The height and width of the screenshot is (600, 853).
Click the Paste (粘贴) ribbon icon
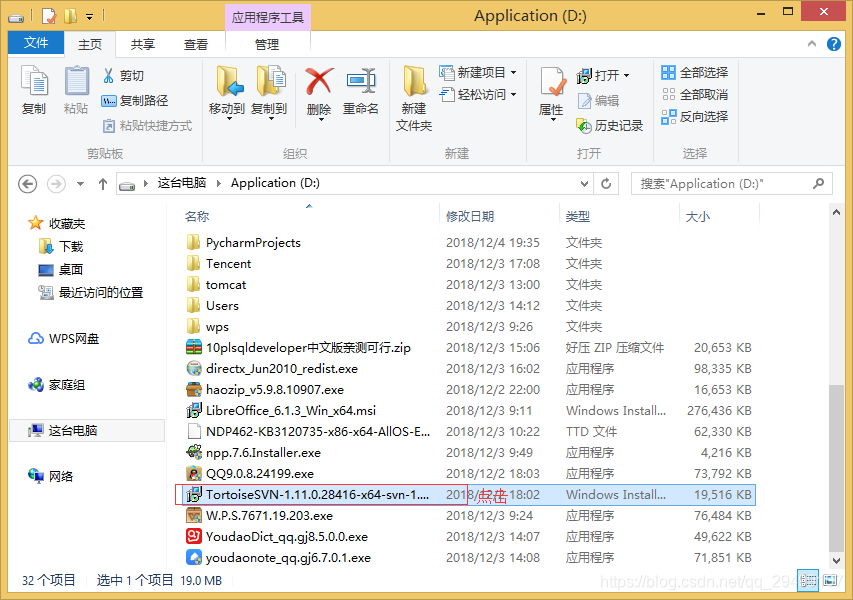tap(76, 90)
